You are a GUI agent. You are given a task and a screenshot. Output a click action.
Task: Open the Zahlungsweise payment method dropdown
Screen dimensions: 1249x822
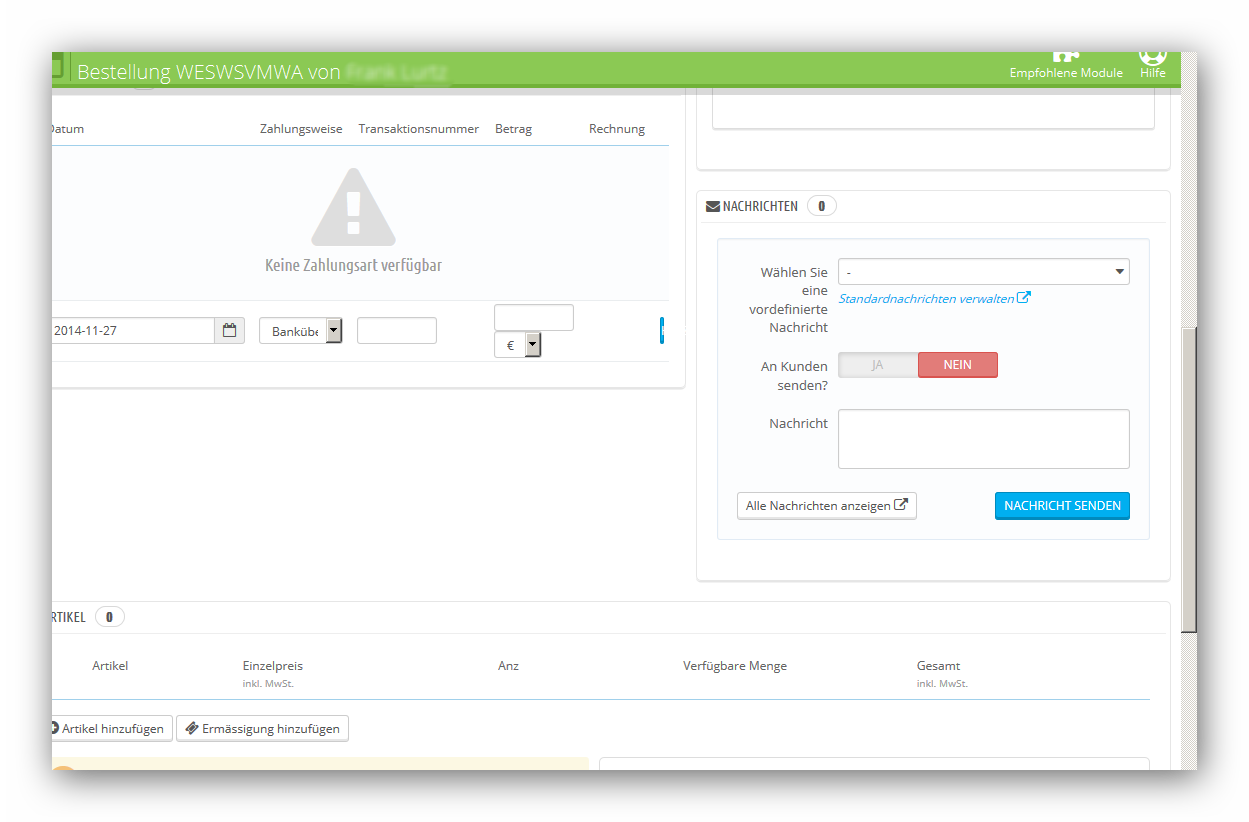(301, 331)
